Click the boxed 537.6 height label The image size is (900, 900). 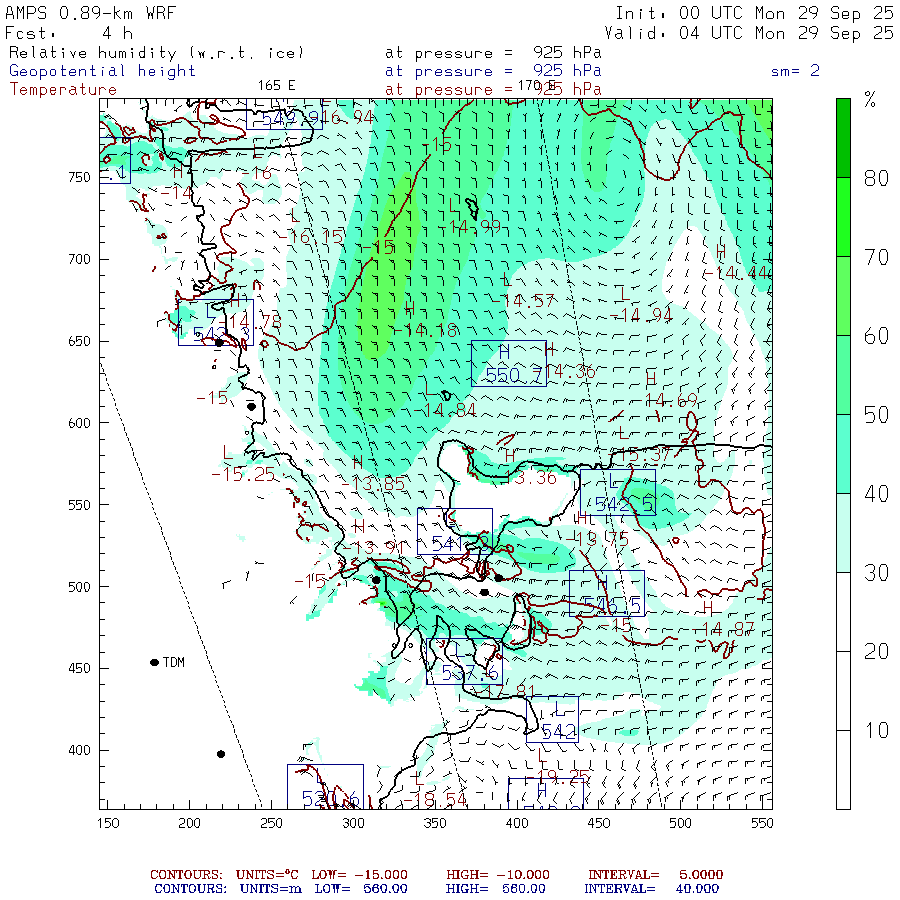(x=462, y=661)
